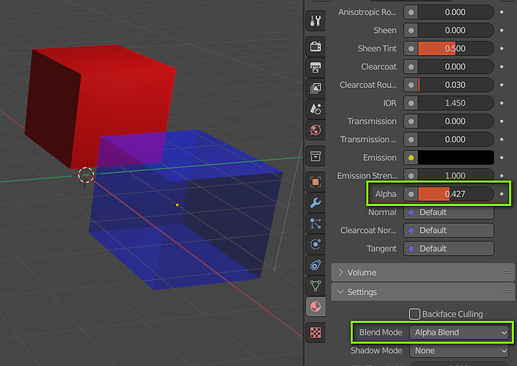Click the Clearcoat value field
Screen dimensions: 517x366
[x=456, y=67]
